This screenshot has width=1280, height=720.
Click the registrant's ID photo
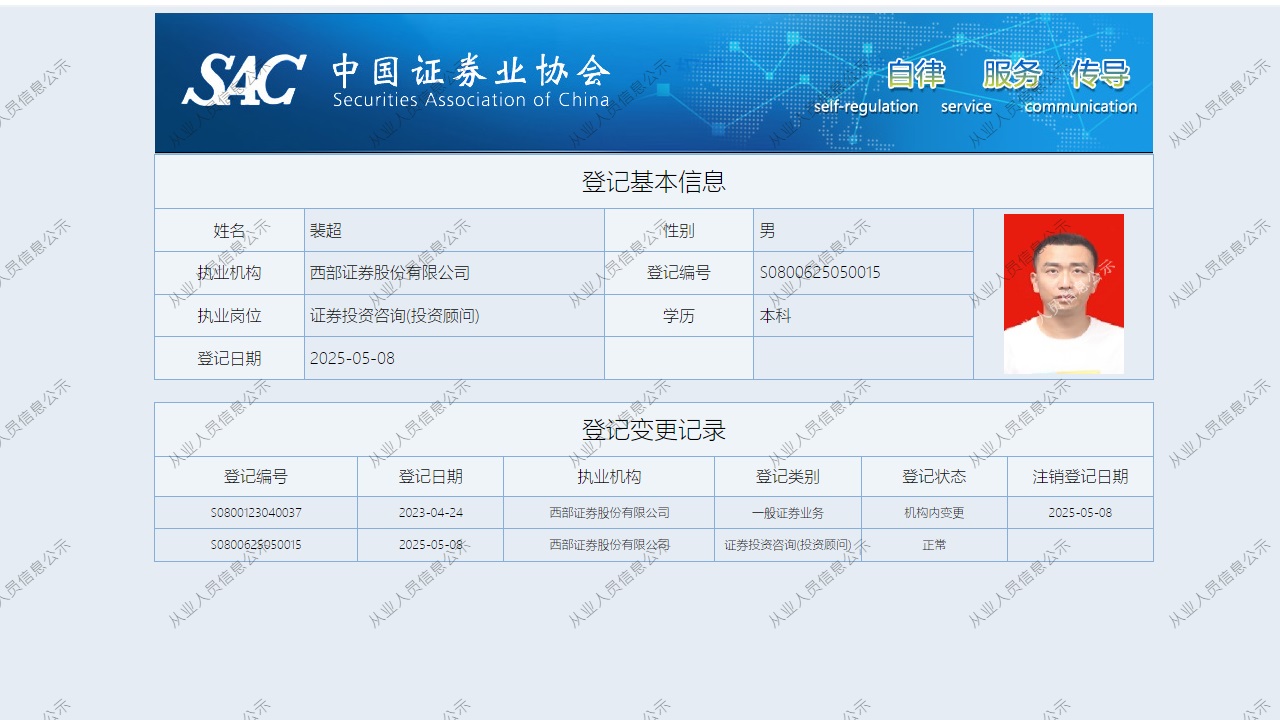(x=1063, y=293)
